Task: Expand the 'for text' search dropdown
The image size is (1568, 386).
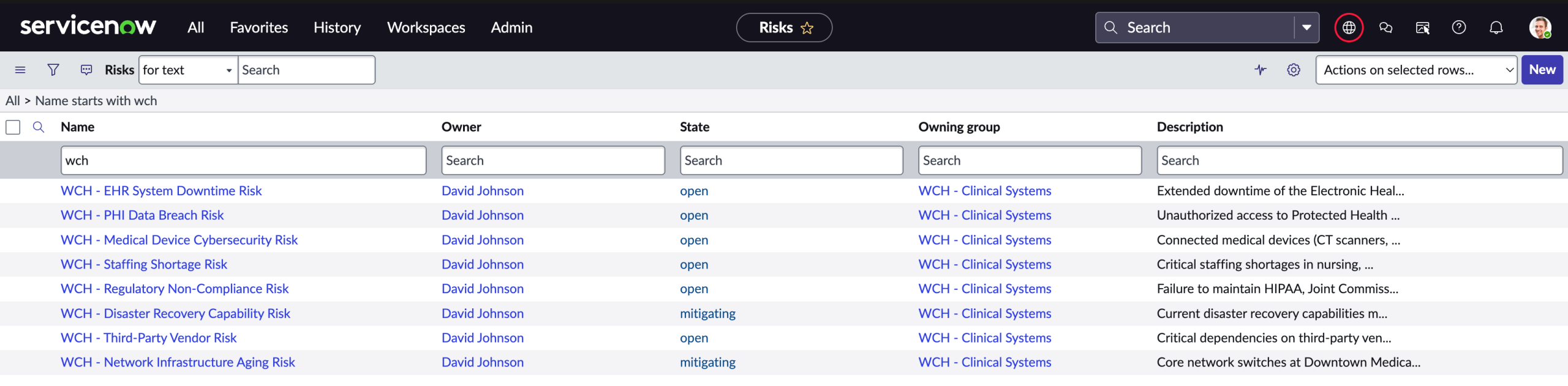Action: (x=189, y=70)
